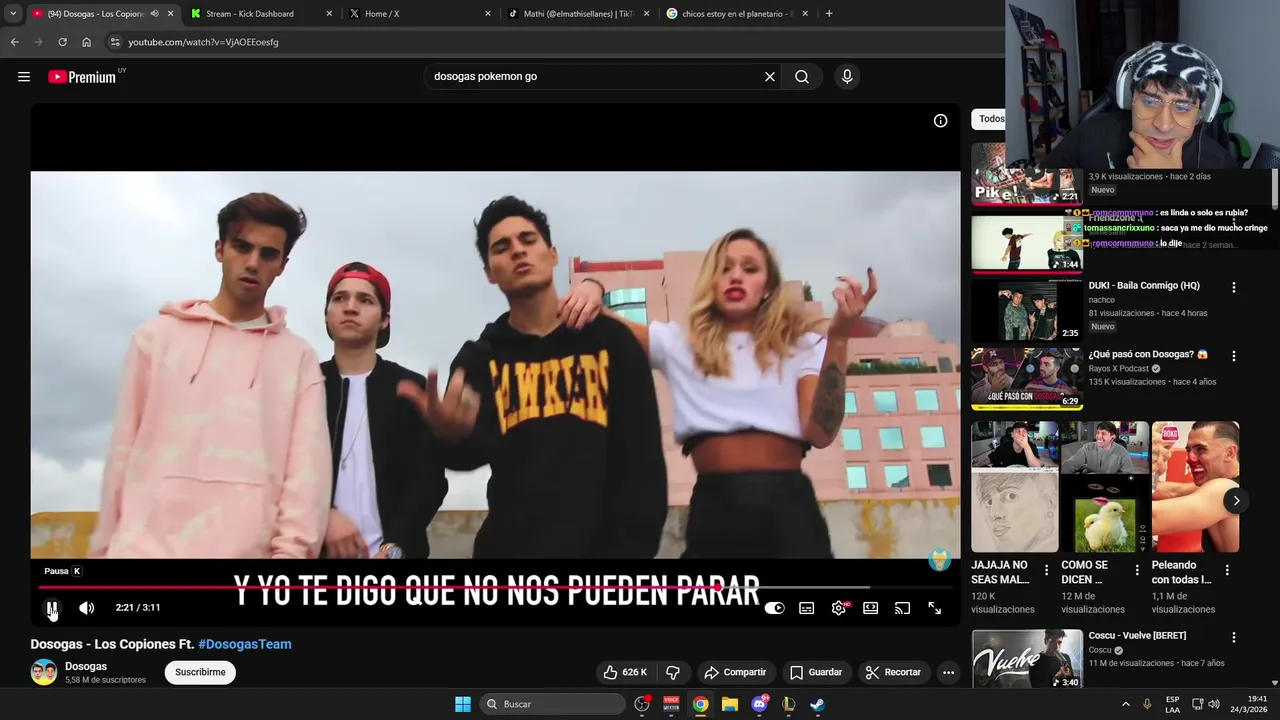Go to browser home page
Screen dimensions: 1280x720
point(86,42)
